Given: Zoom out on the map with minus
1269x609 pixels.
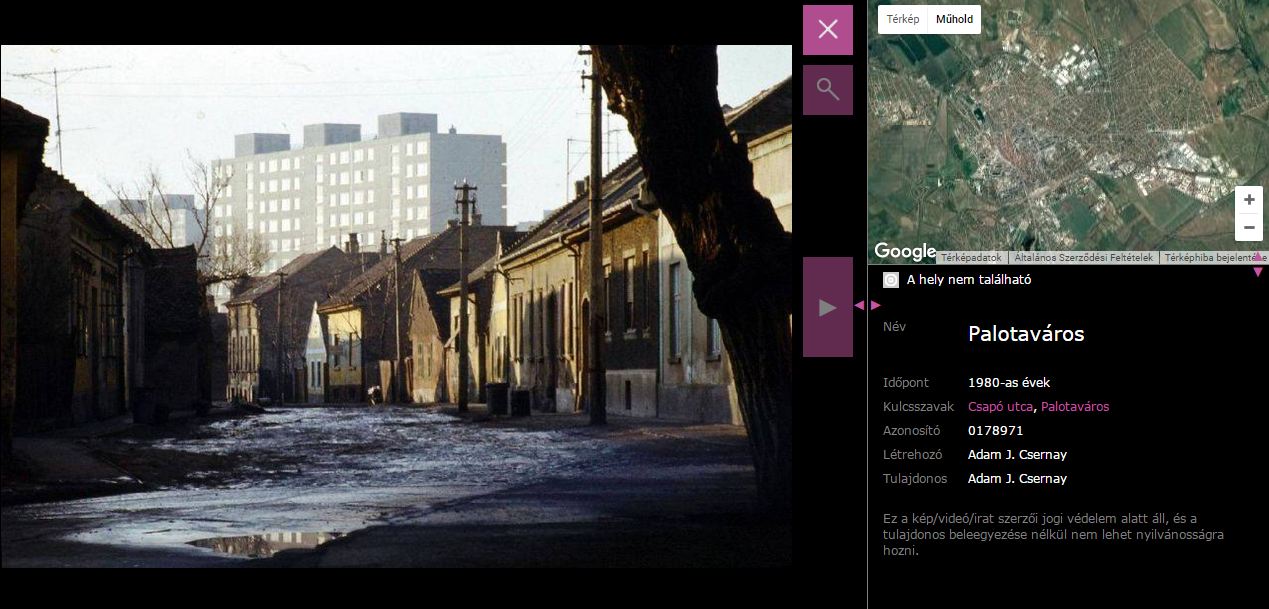Looking at the screenshot, I should (x=1248, y=228).
